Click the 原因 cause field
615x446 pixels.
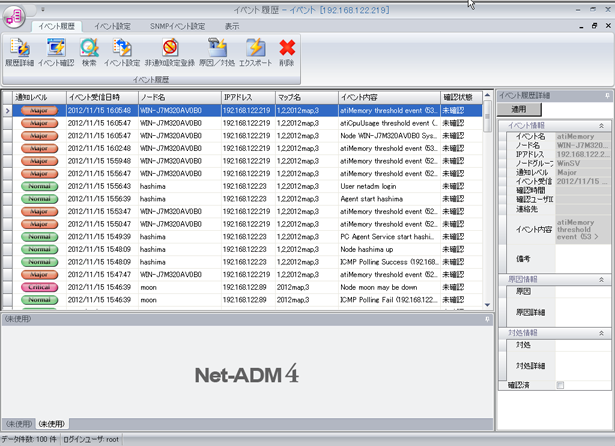click(x=583, y=291)
